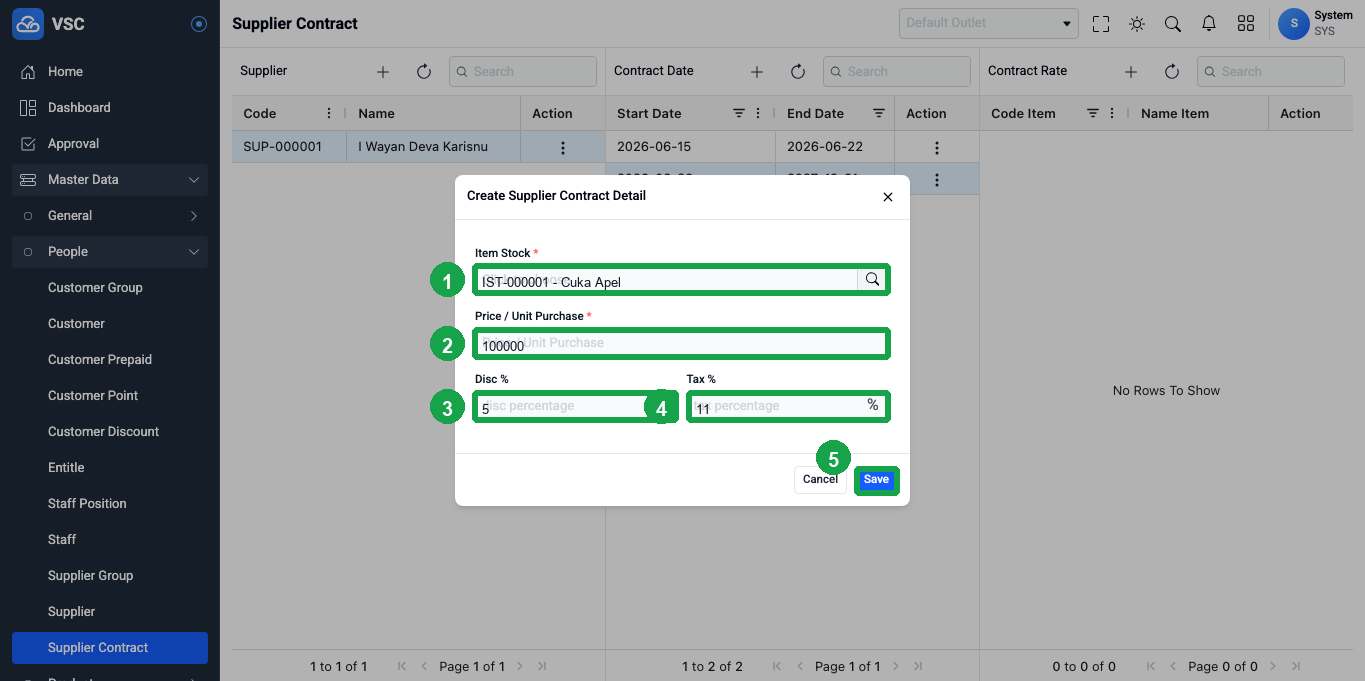
Task: Add new supplier with plus icon
Action: point(383,72)
